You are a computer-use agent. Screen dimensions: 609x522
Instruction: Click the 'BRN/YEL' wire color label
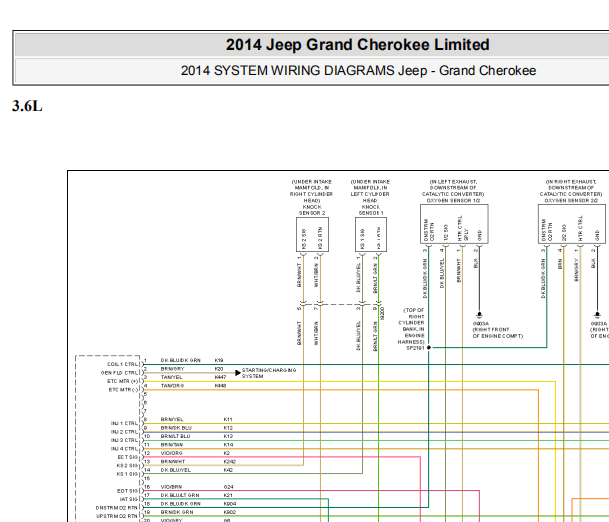[x=172, y=419]
